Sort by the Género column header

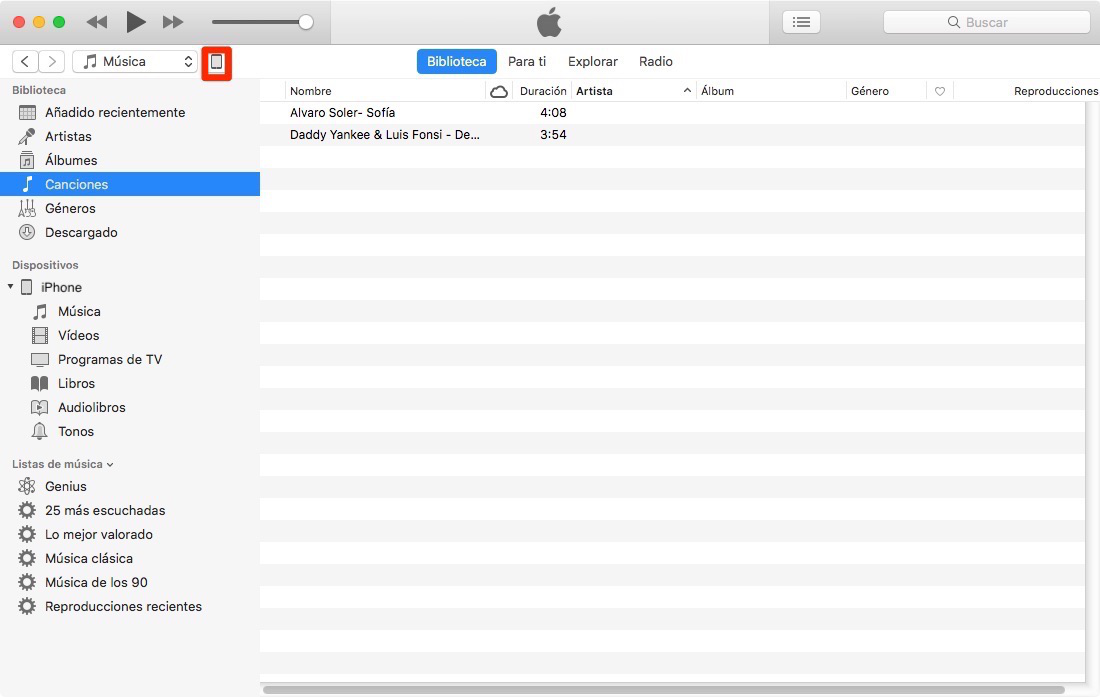coord(886,90)
